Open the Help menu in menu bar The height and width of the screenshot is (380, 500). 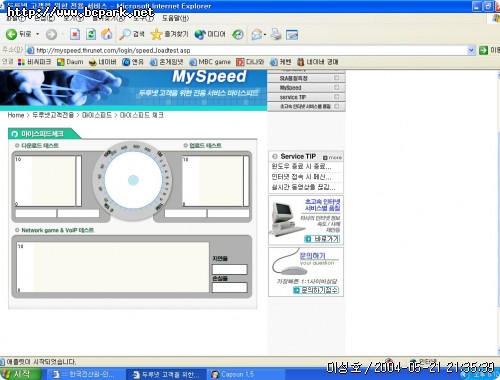pos(176,18)
